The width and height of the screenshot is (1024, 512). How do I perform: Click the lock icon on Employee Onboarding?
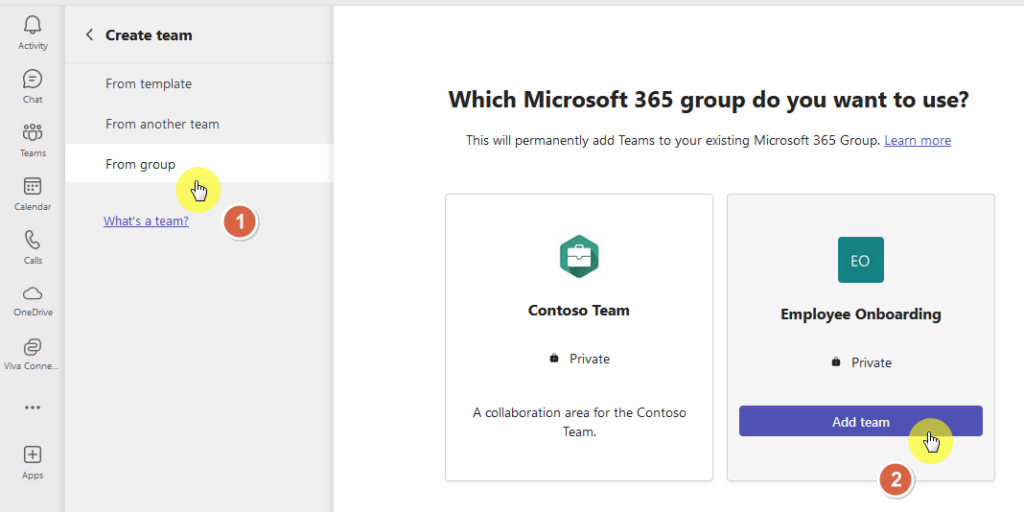point(835,362)
